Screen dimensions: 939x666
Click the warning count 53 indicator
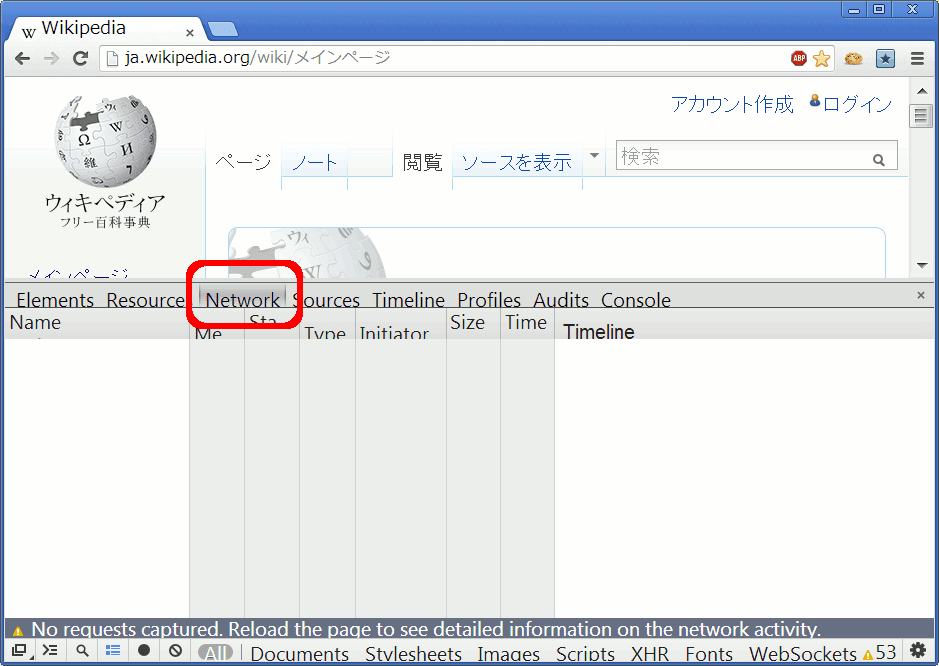pyautogui.click(x=879, y=652)
